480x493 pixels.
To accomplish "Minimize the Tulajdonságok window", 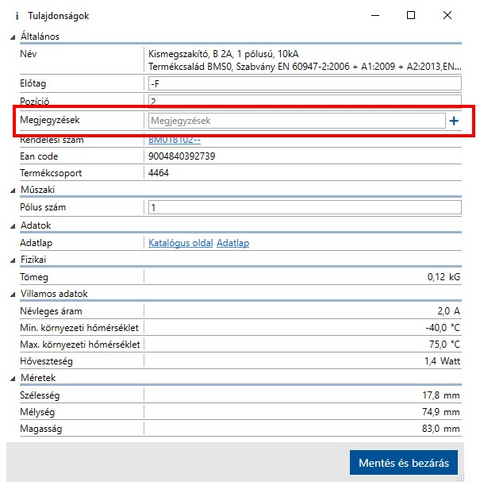I will click(375, 16).
